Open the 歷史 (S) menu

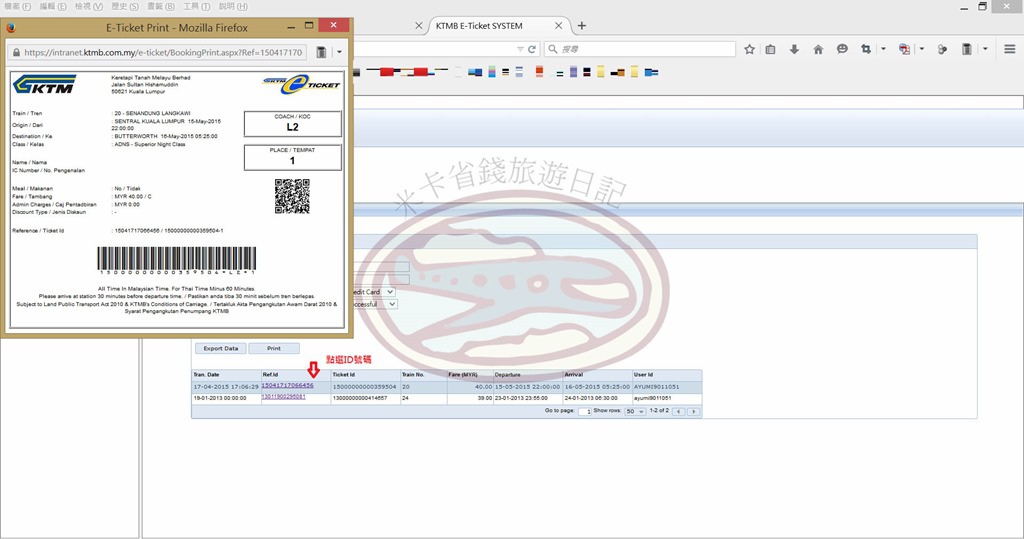pyautogui.click(x=125, y=7)
